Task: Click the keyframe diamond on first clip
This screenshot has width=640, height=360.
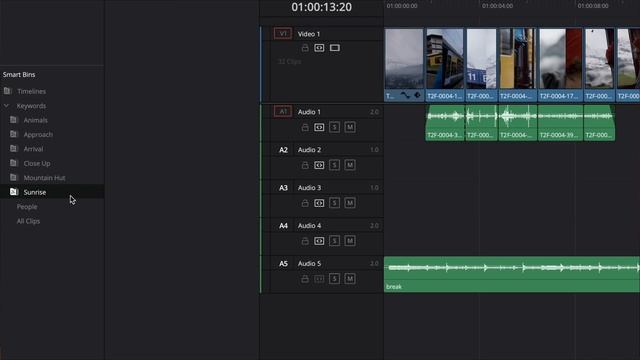Action: [417, 95]
